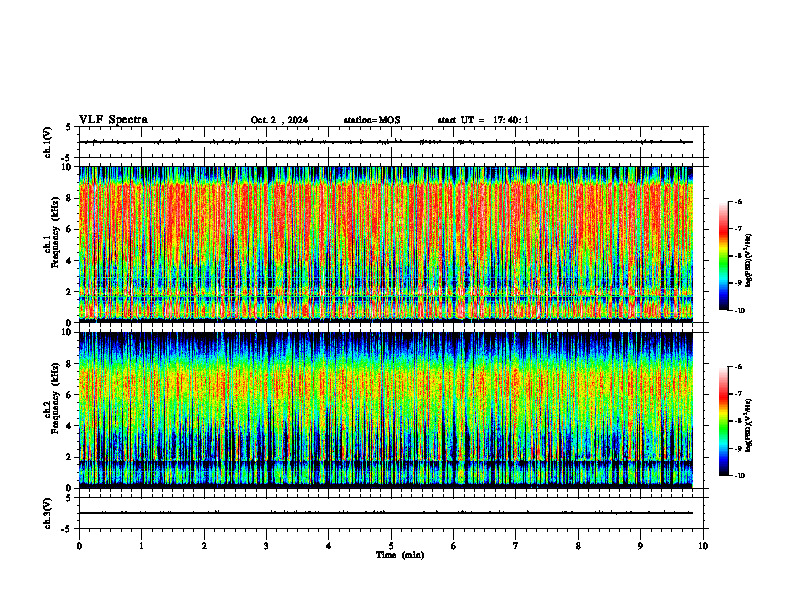Click the "-10" label on ch.2 colorbar
The image size is (792, 612).
(x=739, y=476)
